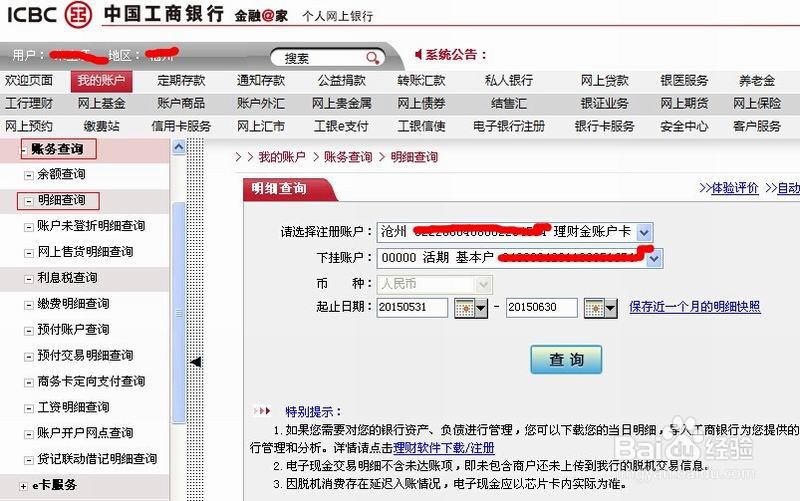The image size is (800, 501).
Task: Click the sidebar vertical scrollbar thumb
Action: (x=179, y=312)
